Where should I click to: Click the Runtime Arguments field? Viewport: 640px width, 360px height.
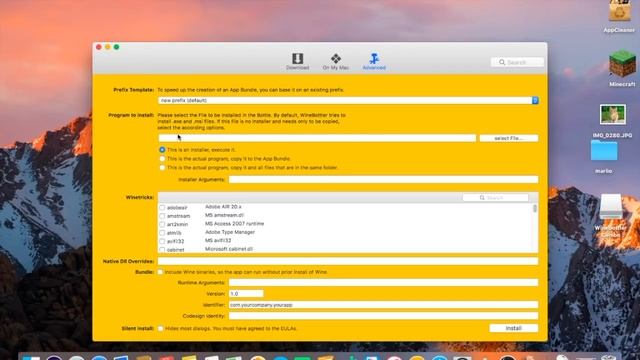point(383,282)
